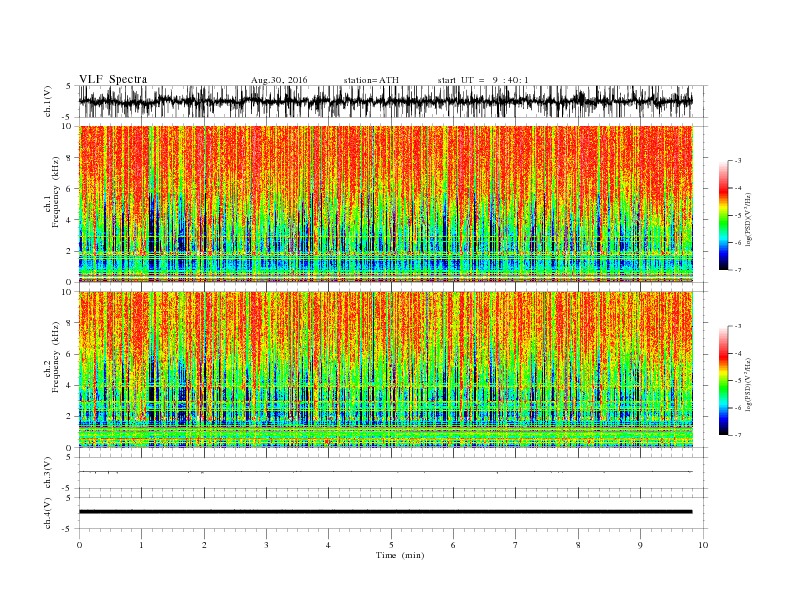Viewport: 792px width, 612px height.
Task: Click the '7' tick on the time axis
Action: tap(516, 545)
